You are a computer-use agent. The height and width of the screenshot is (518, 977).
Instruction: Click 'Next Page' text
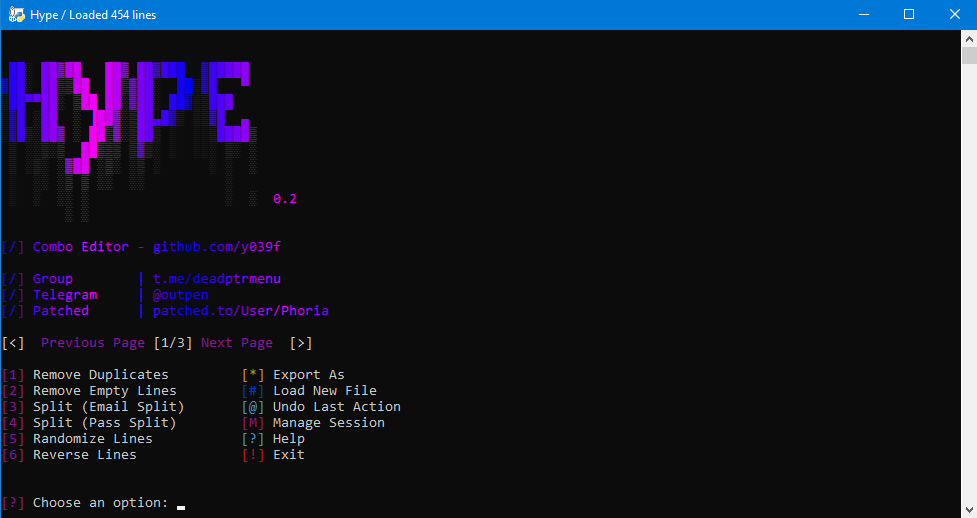[x=237, y=343]
